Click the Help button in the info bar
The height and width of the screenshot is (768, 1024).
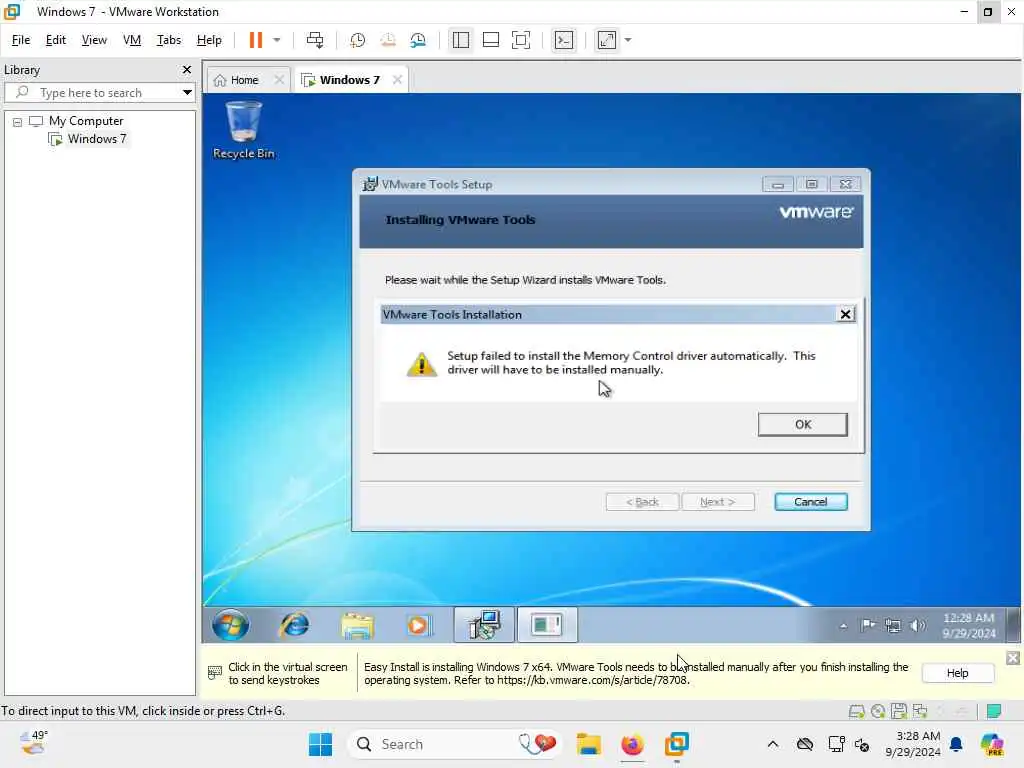[x=957, y=673]
